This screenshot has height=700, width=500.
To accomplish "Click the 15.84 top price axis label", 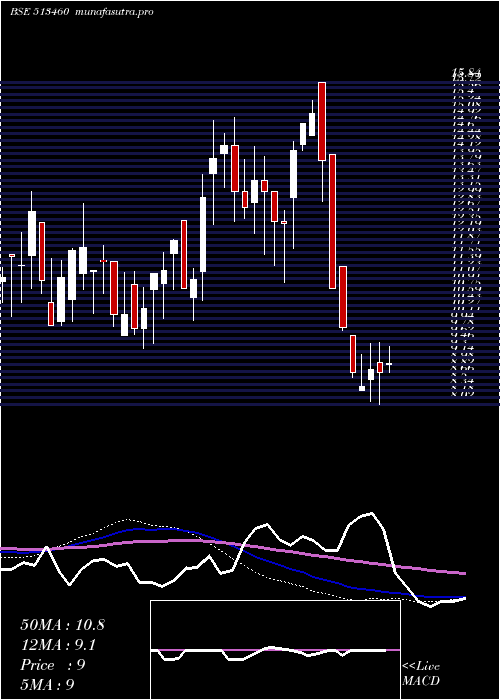I will point(467,71).
